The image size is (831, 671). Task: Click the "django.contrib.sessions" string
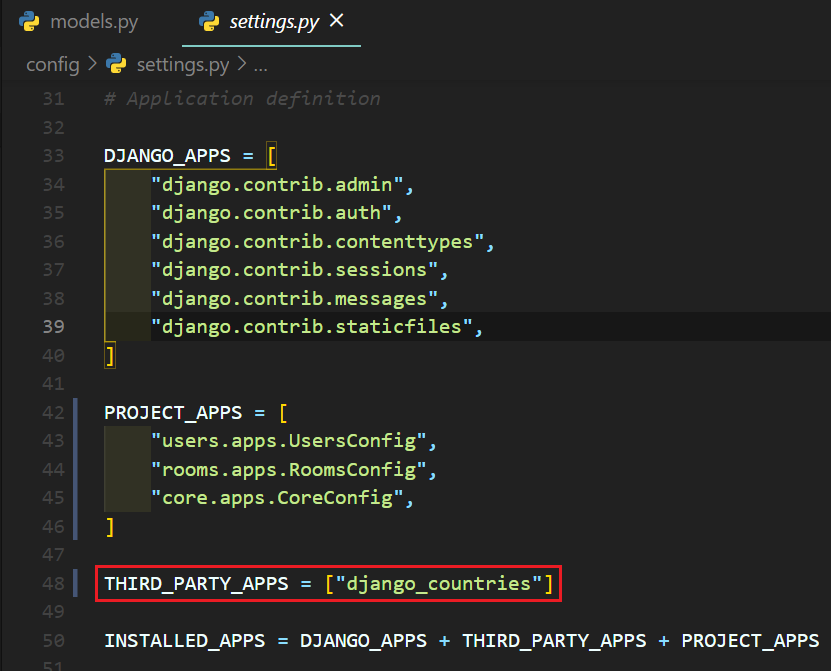pos(295,270)
